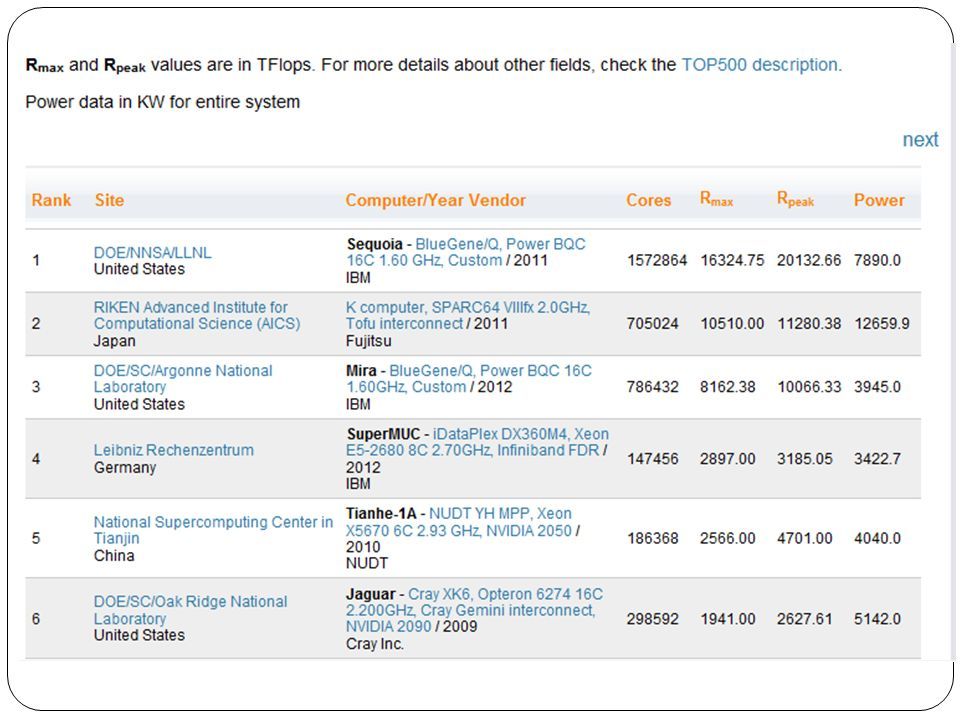
Task: Open SuperMUC iDataPlex DX360M4 link
Action: tap(478, 442)
